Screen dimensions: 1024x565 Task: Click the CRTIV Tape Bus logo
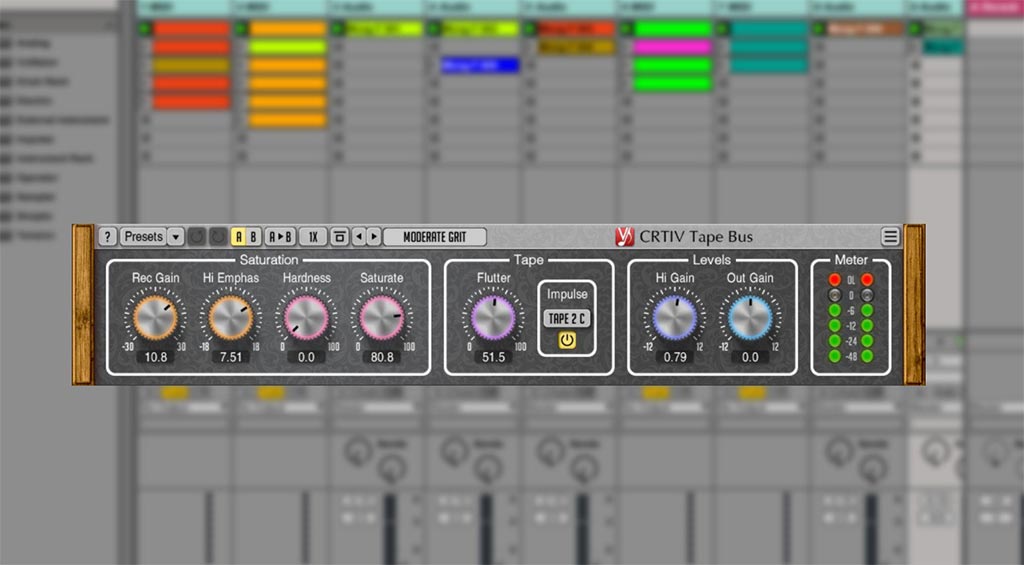click(x=625, y=236)
